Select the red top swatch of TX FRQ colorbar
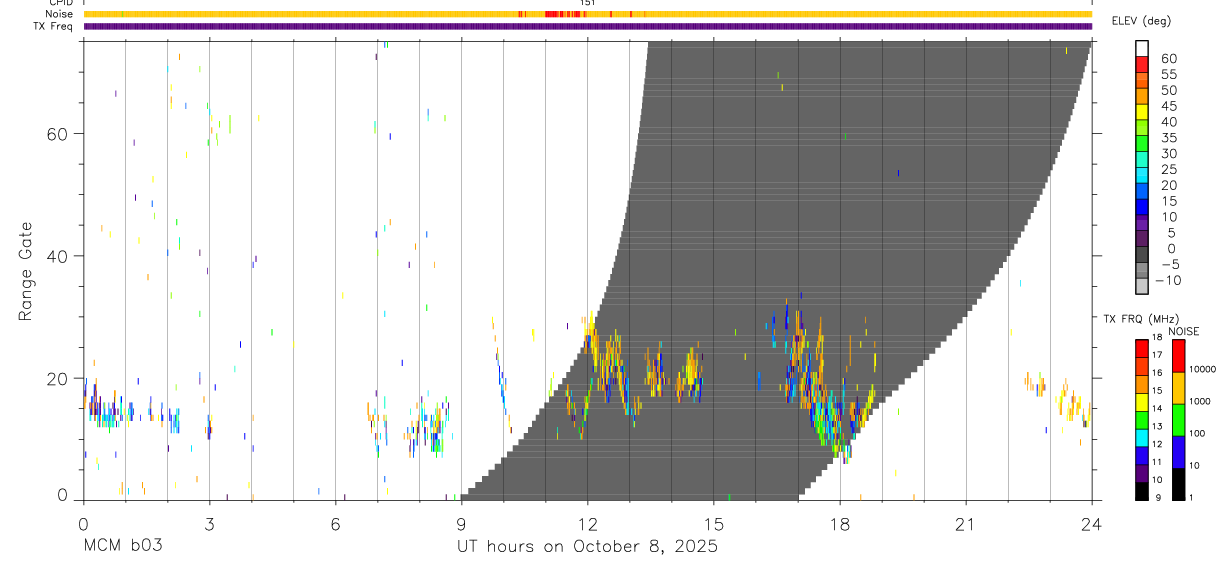 tap(1142, 348)
